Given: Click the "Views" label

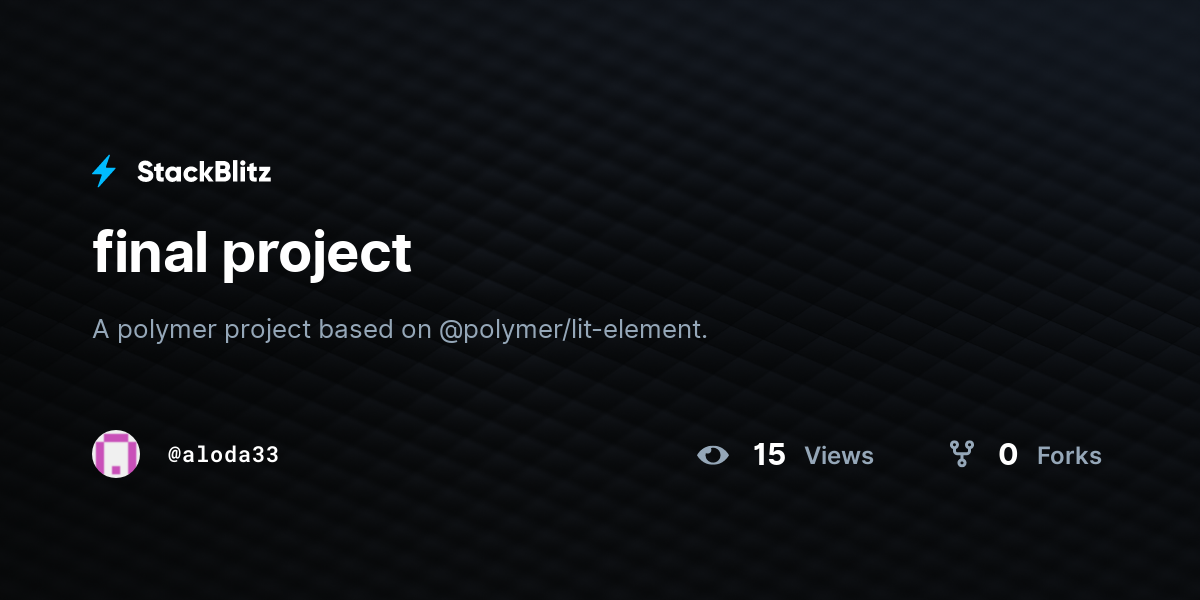Looking at the screenshot, I should click(x=839, y=456).
